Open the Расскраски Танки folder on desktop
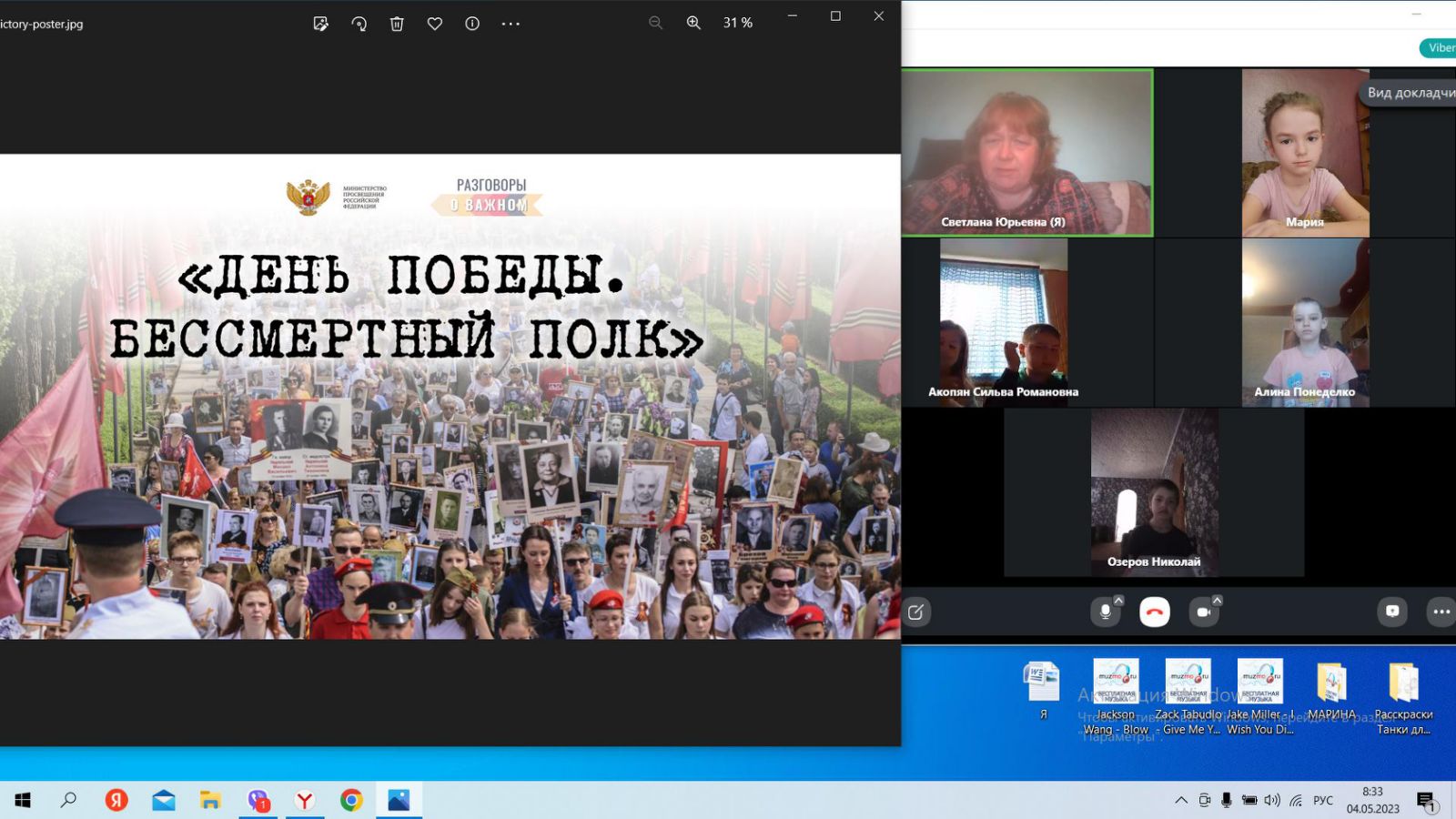Viewport: 1456px width, 819px height. [x=1403, y=697]
